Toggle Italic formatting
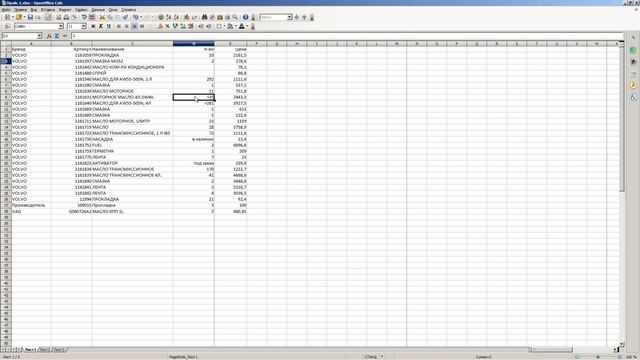 (101, 26)
